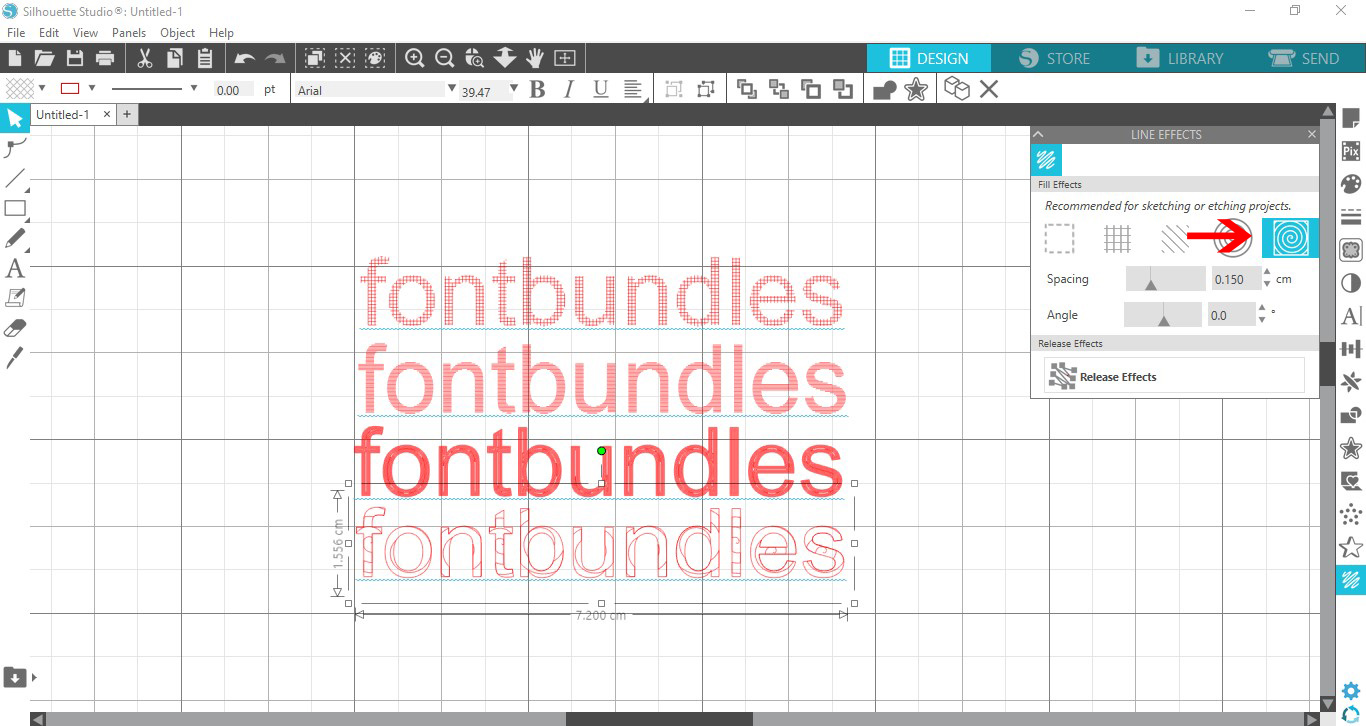Image resolution: width=1366 pixels, height=726 pixels.
Task: Go to the LIBRARY tab
Action: [1179, 58]
